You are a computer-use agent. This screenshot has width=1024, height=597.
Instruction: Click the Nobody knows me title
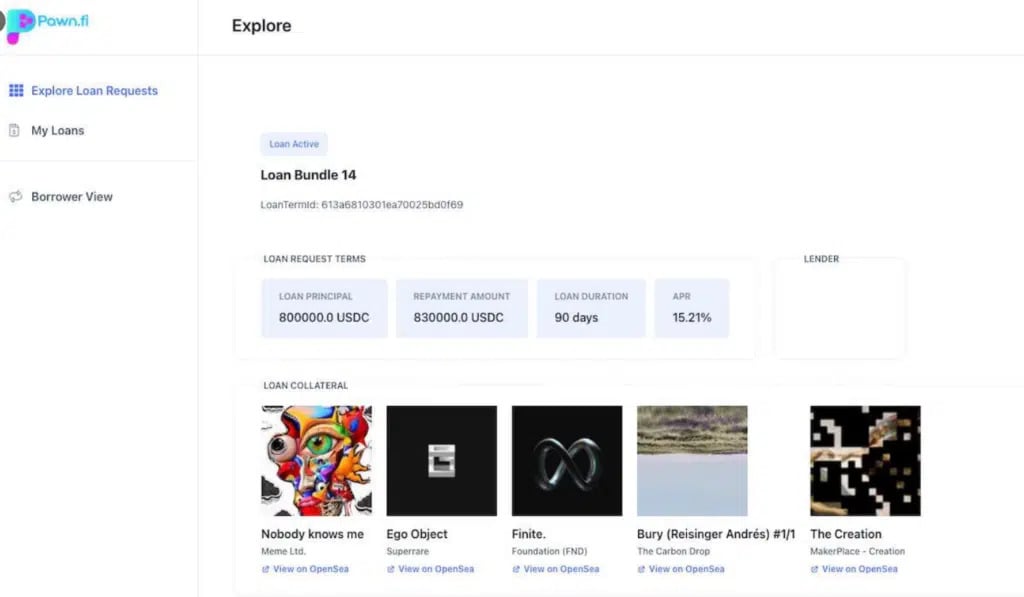point(312,534)
